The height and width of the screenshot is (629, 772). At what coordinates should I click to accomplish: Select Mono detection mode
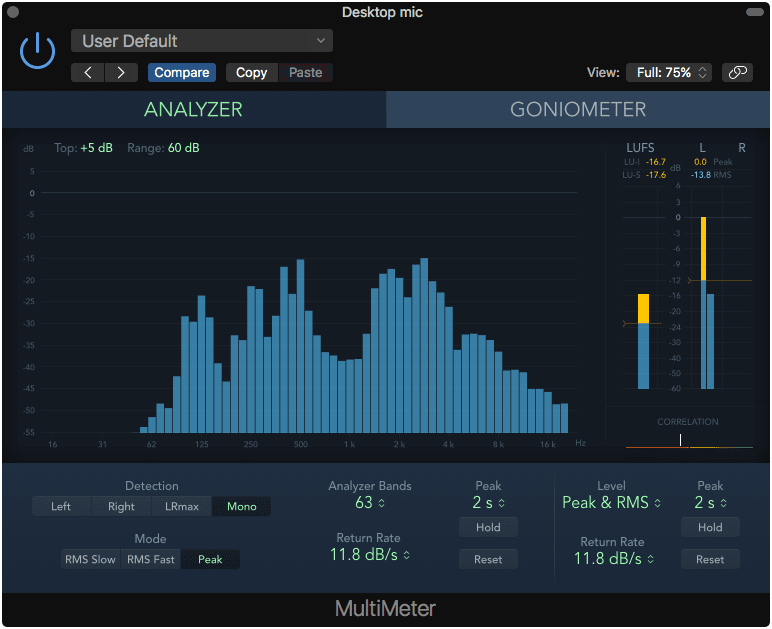click(241, 506)
